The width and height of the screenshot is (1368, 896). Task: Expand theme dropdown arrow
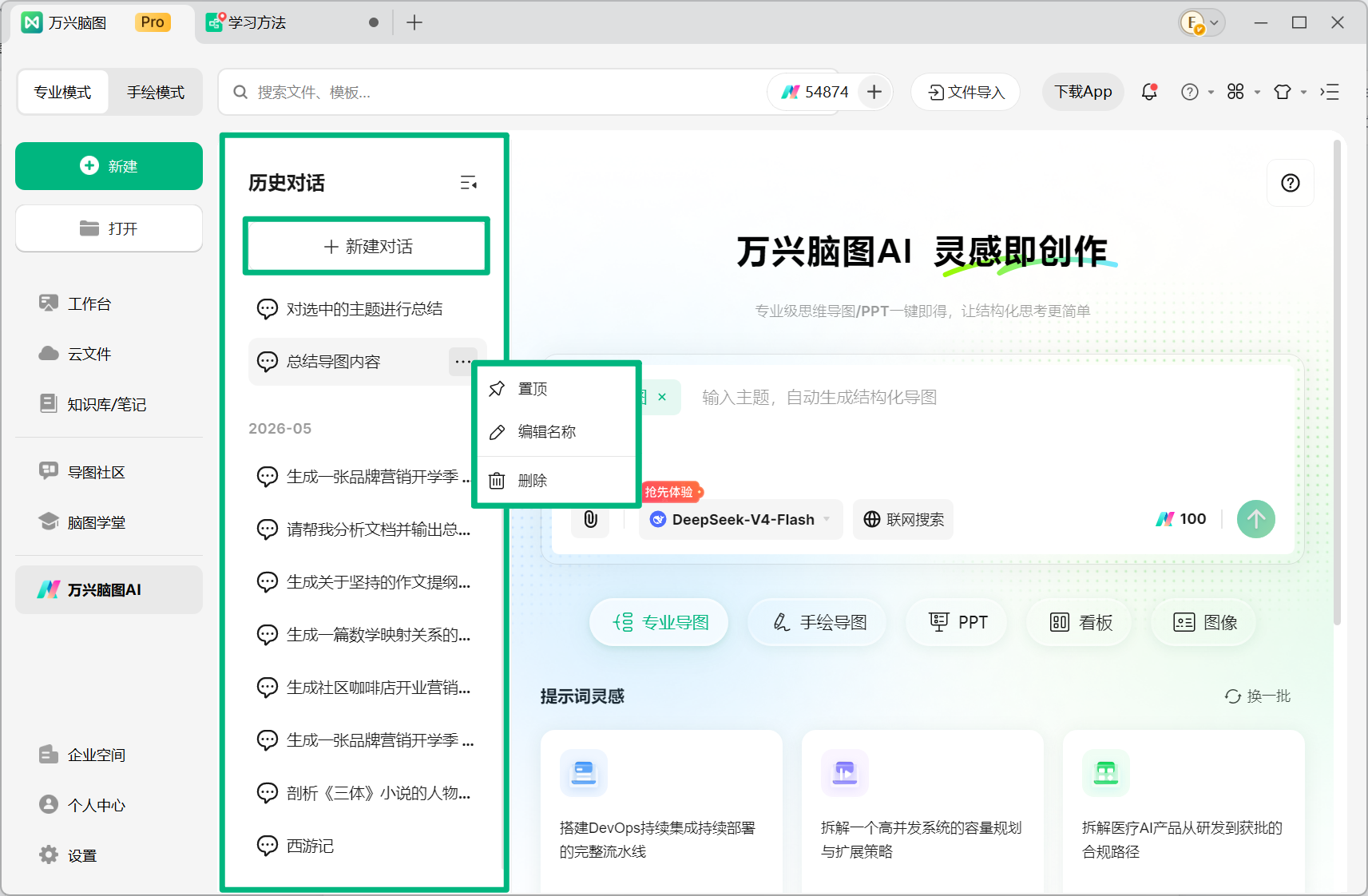pyautogui.click(x=1303, y=93)
